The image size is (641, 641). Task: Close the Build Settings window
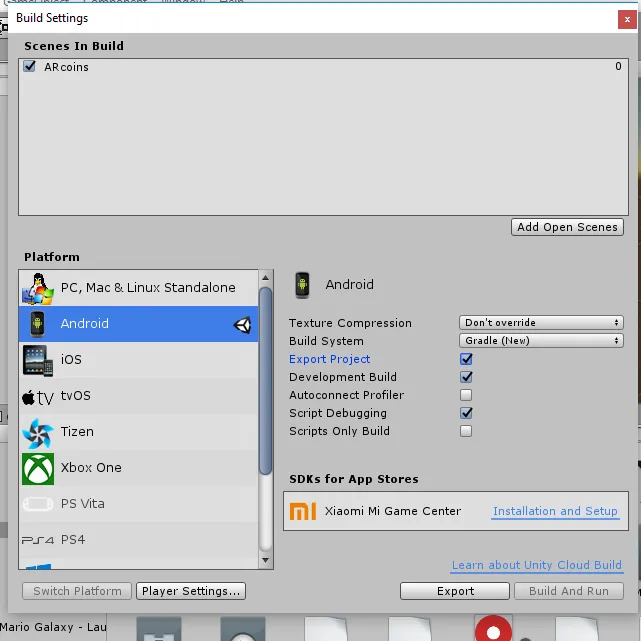[x=627, y=19]
